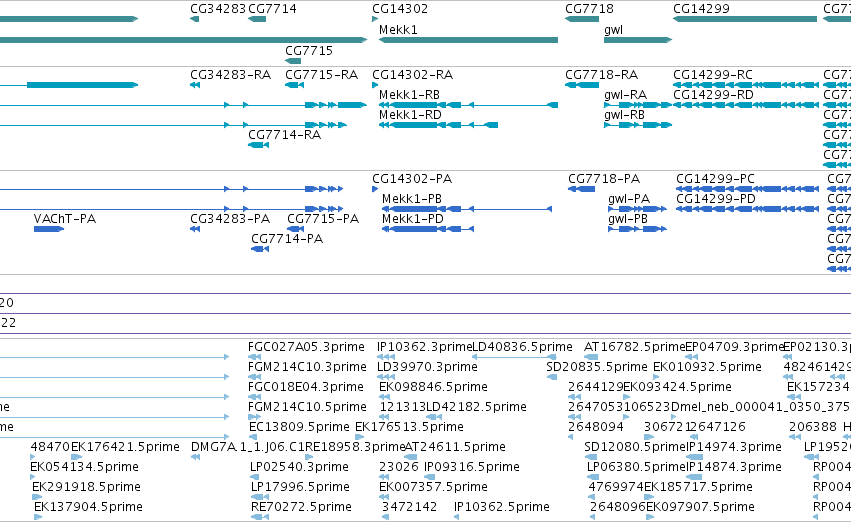Click protein CG7714-PA
This screenshot has height=522, width=851.
pyautogui.click(x=287, y=239)
